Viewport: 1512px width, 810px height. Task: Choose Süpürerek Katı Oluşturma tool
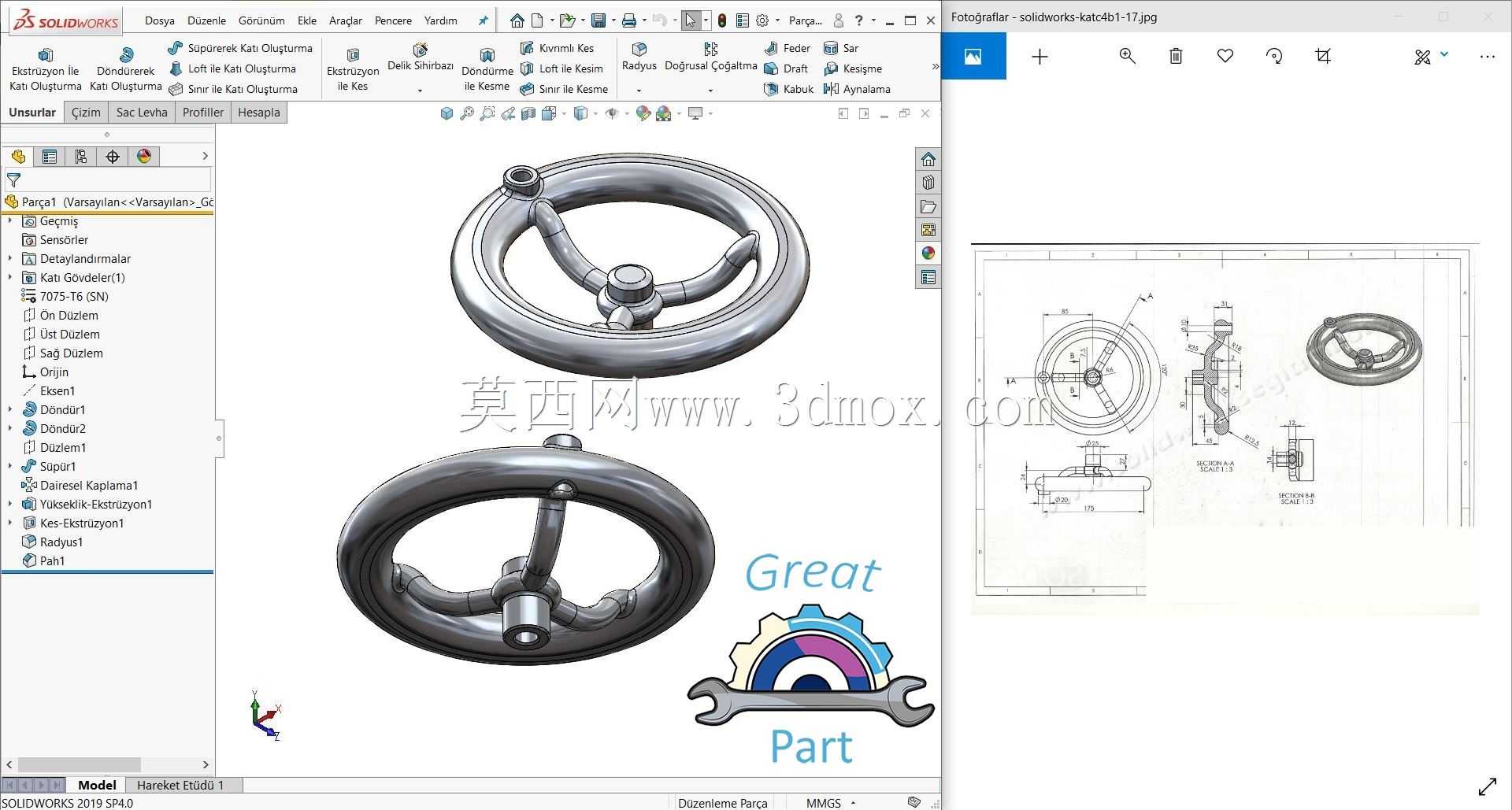241,48
